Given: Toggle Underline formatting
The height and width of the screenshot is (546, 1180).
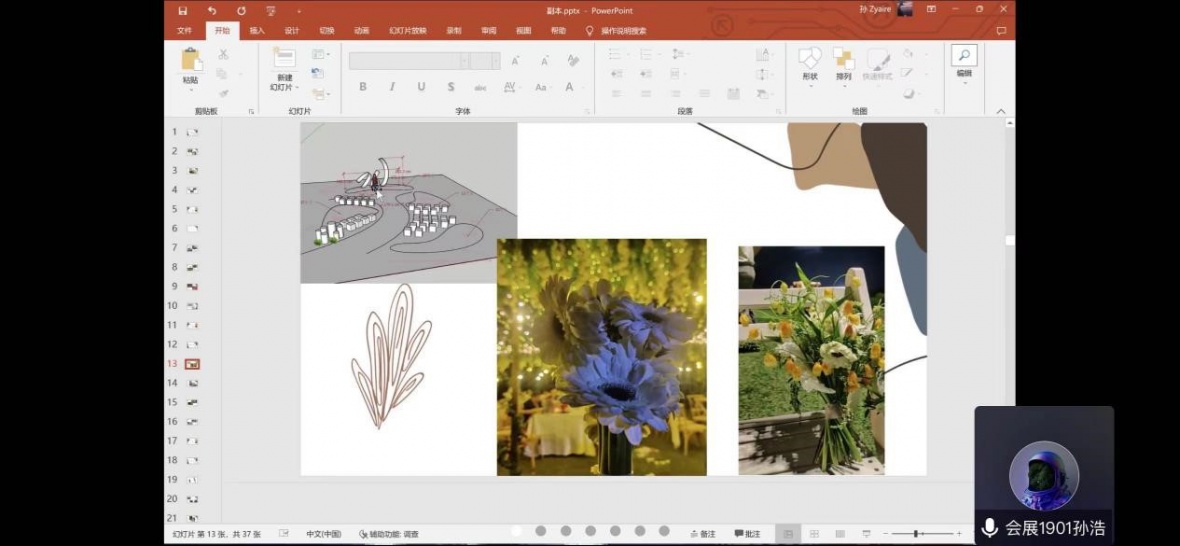Looking at the screenshot, I should click(x=421, y=87).
